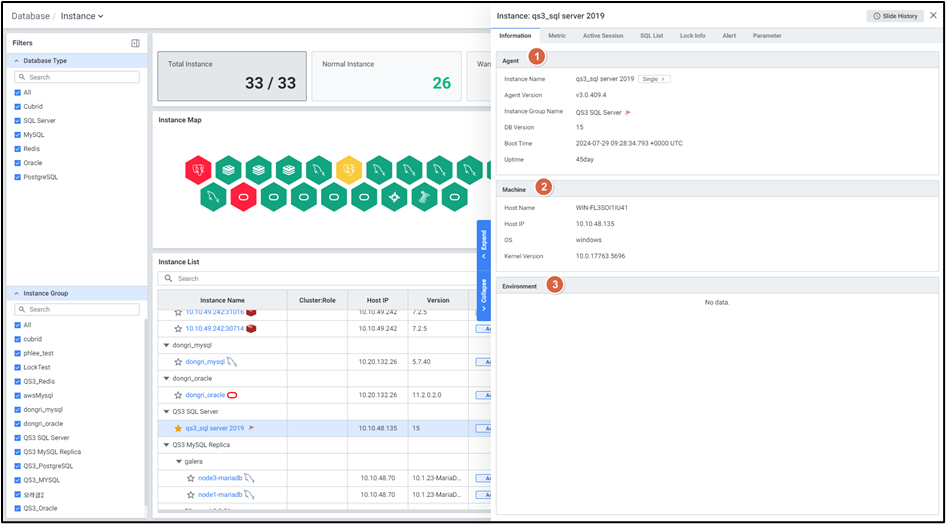
Task: Collapse the galera subgroup in Instance List
Action: [x=178, y=462]
